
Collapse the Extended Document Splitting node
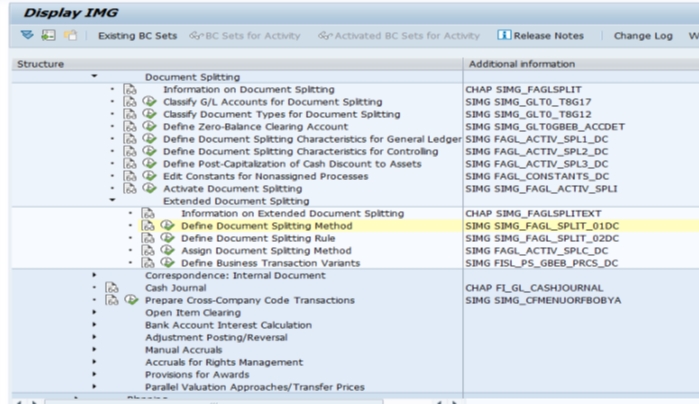coord(112,200)
